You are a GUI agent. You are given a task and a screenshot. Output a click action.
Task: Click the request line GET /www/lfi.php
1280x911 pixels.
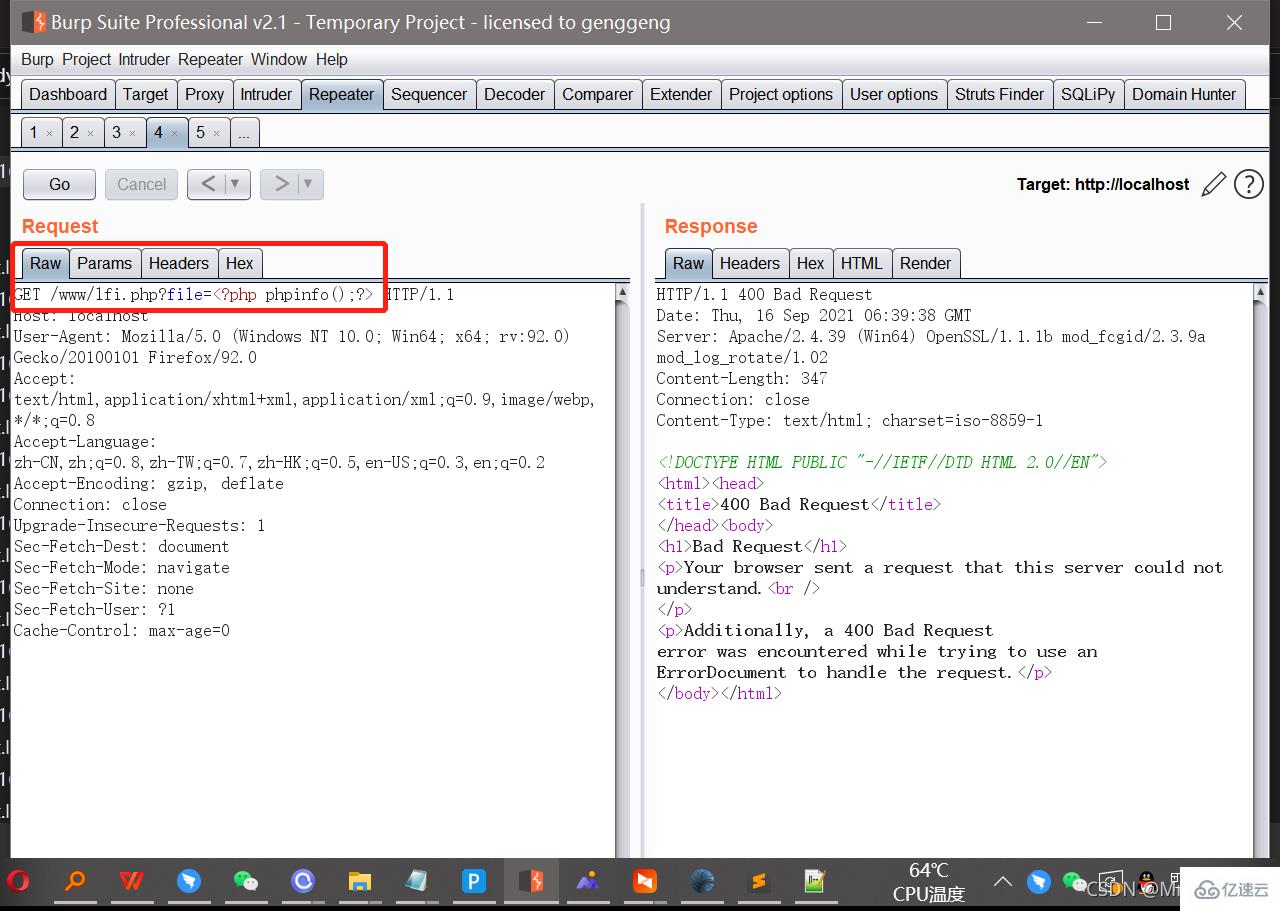coord(234,295)
